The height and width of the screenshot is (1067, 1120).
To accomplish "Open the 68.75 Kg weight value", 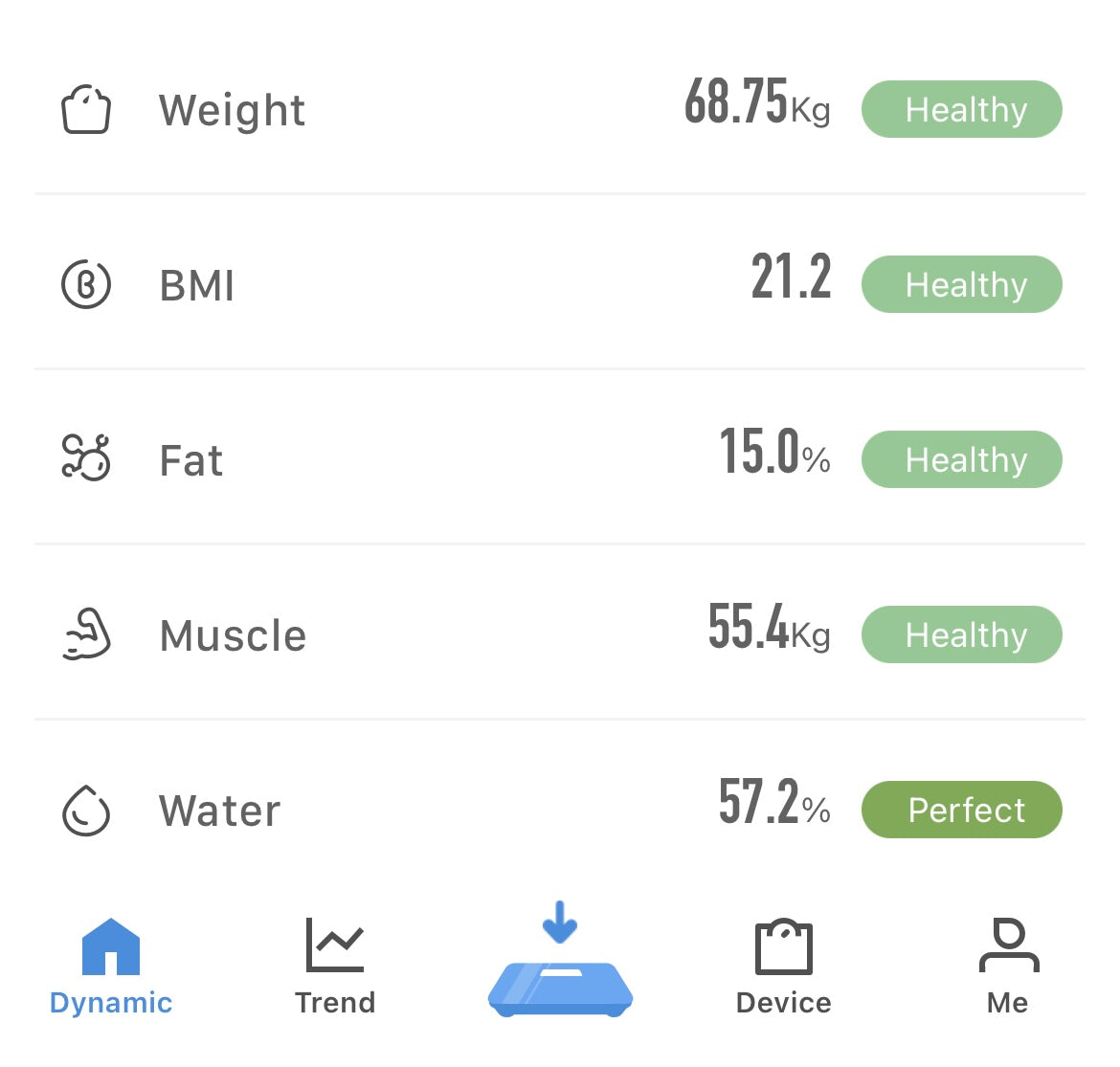I will (x=756, y=103).
